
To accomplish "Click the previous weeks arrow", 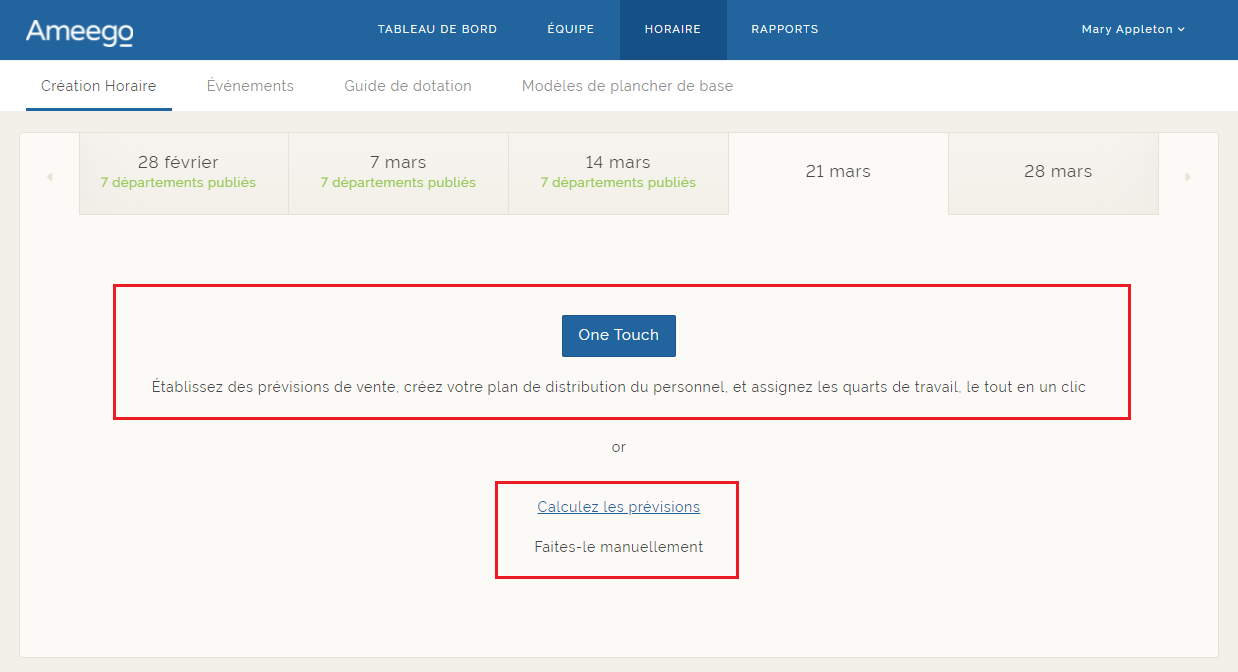I will (x=49, y=175).
